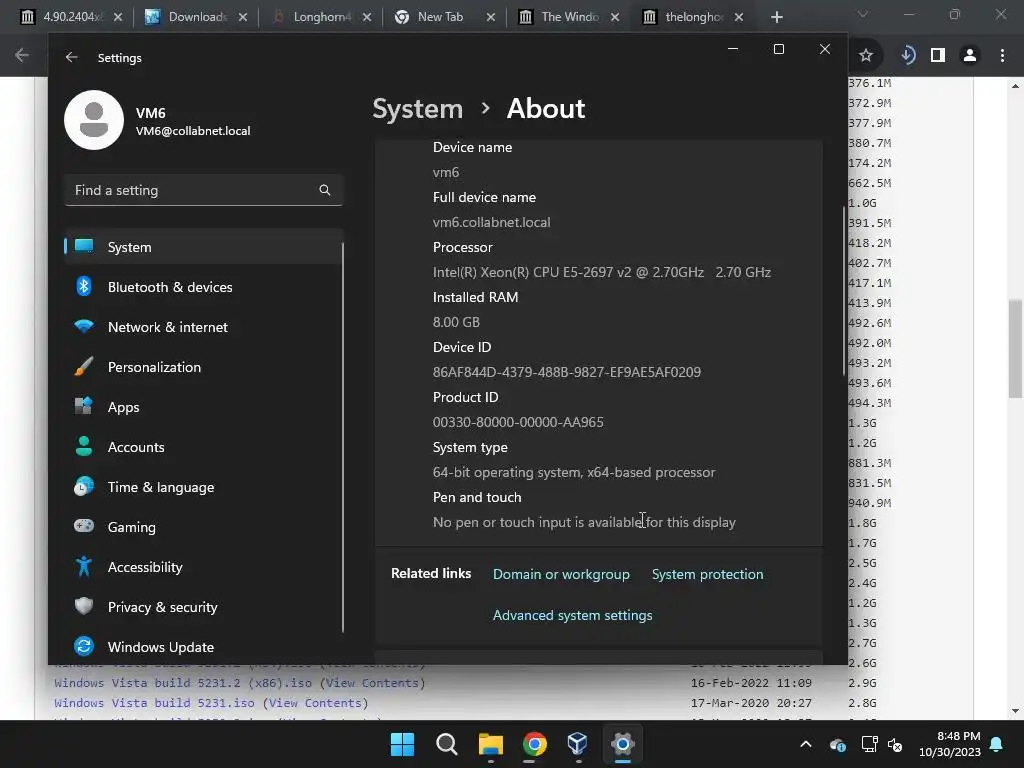The height and width of the screenshot is (768, 1024).
Task: Open File Explorer from the taskbar
Action: [490, 744]
